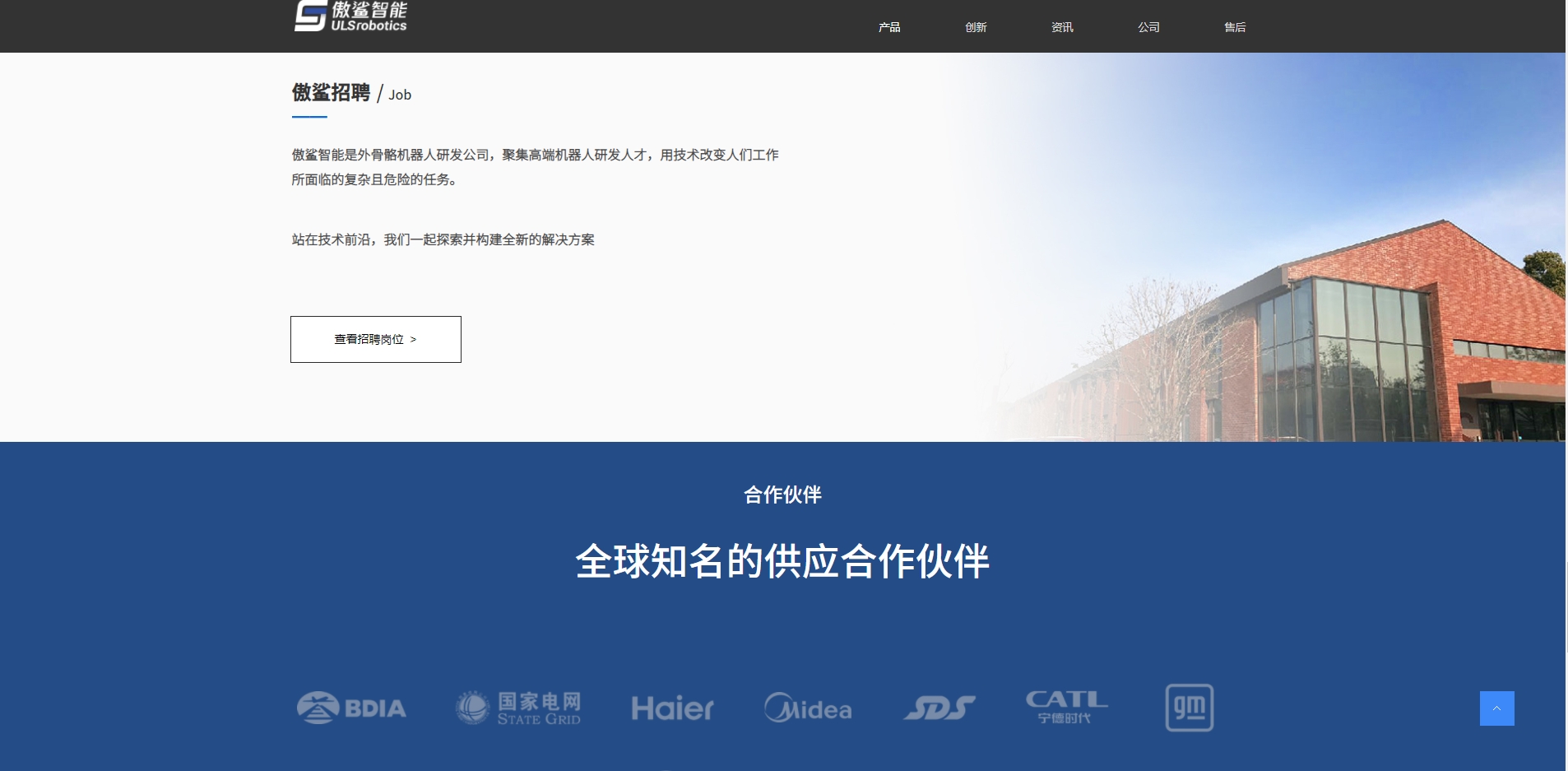Open the 售后 menu

click(1235, 27)
